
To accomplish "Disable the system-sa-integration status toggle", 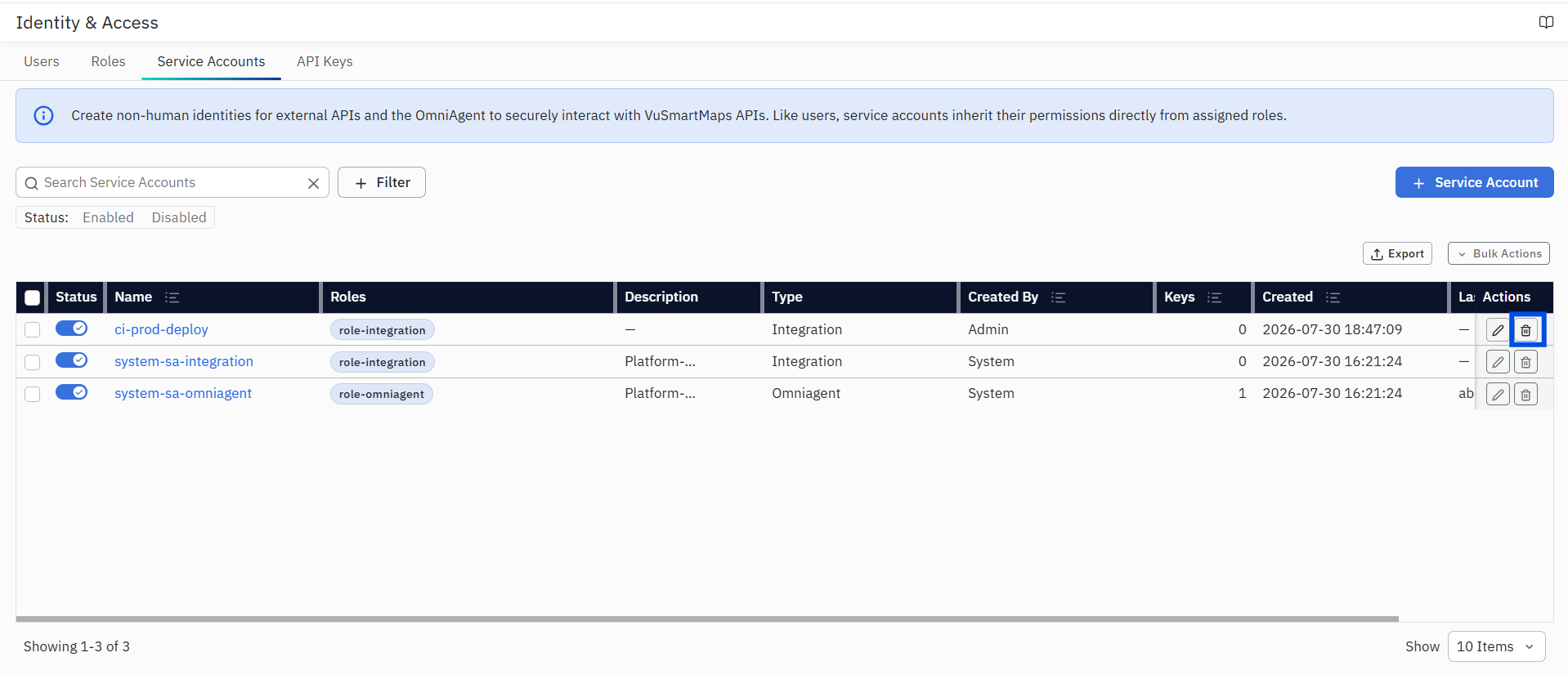I will [x=71, y=360].
